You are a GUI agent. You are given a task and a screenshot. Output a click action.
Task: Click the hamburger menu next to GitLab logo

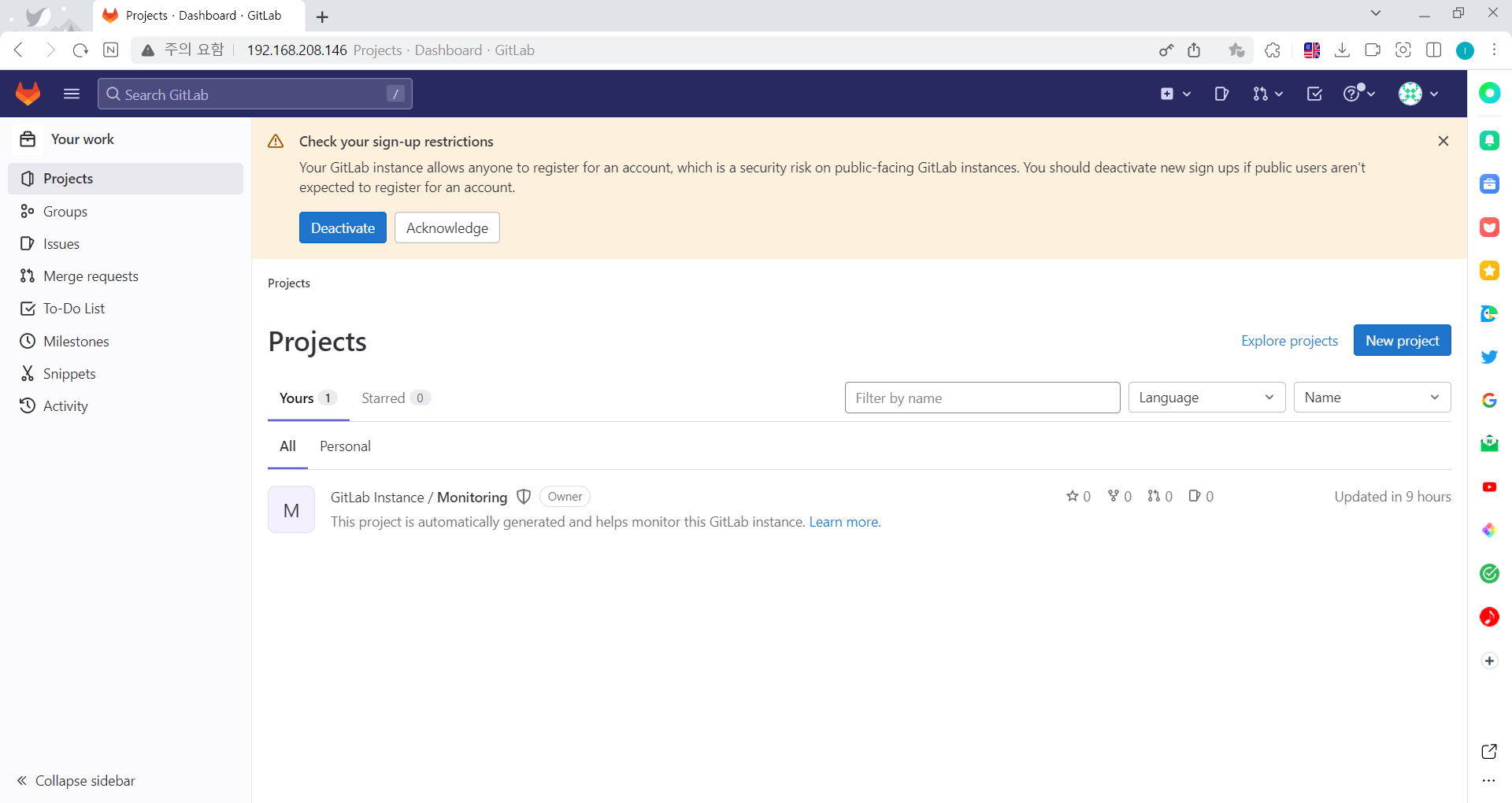(71, 93)
